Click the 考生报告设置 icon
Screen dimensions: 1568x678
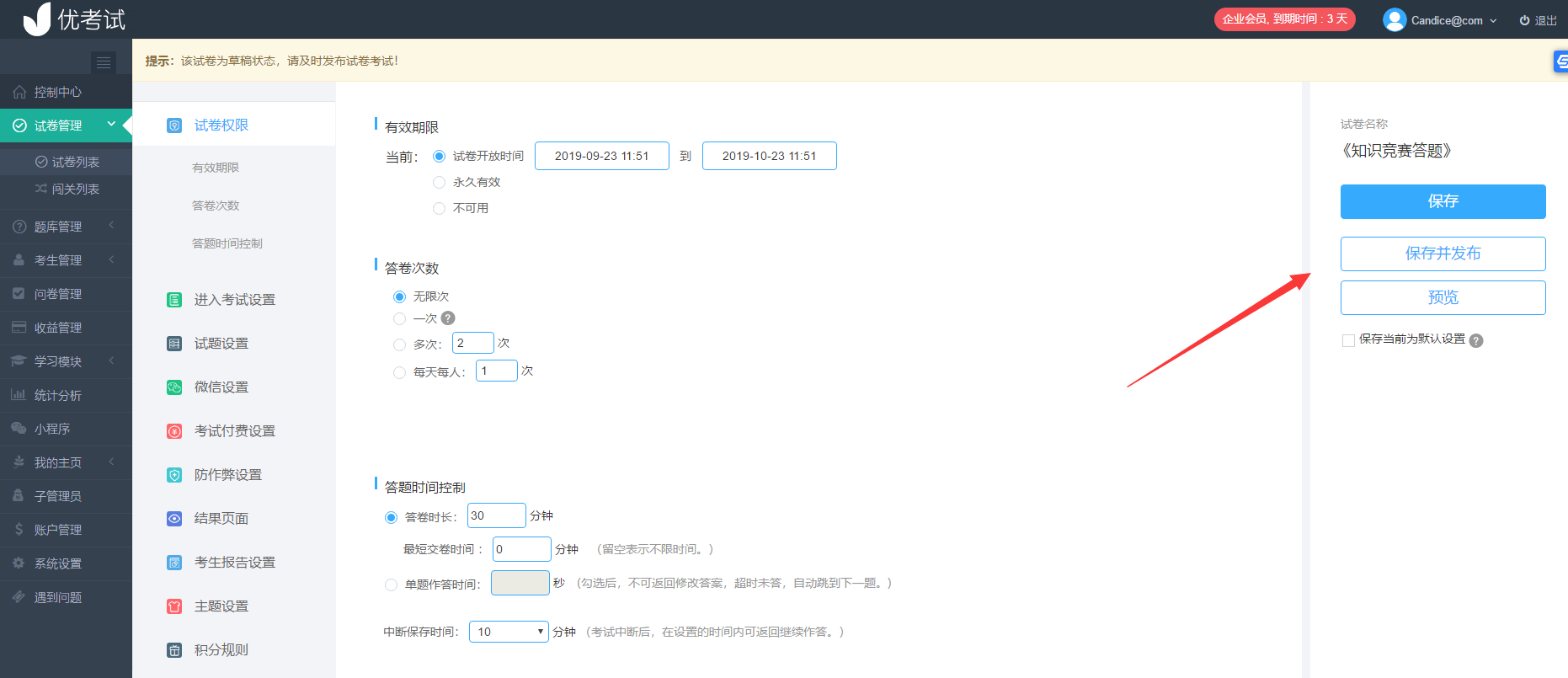coord(174,563)
